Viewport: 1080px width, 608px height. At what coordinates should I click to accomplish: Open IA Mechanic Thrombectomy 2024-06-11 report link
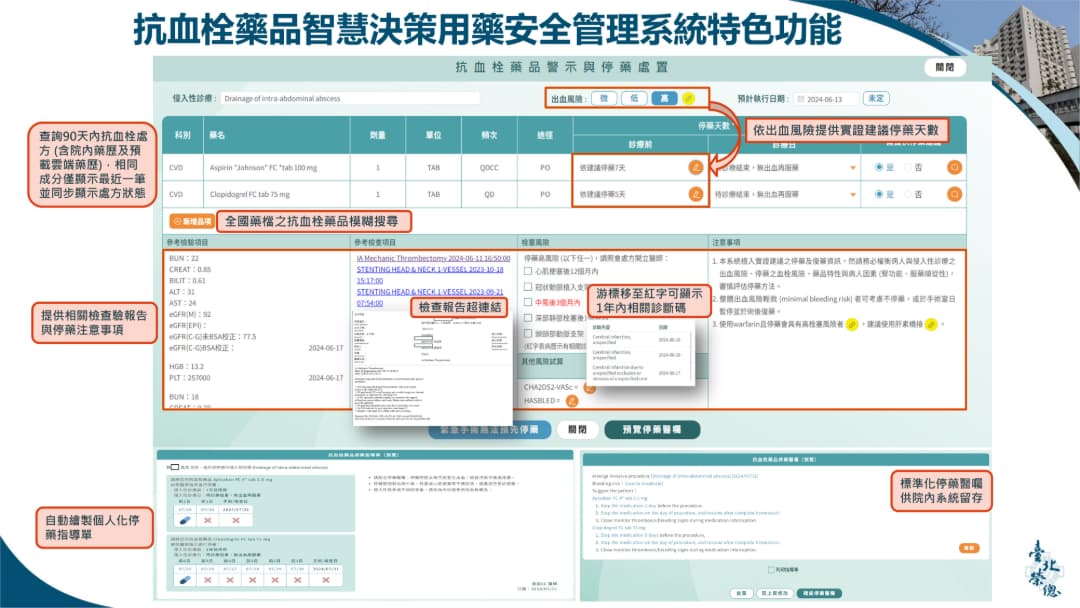433,258
